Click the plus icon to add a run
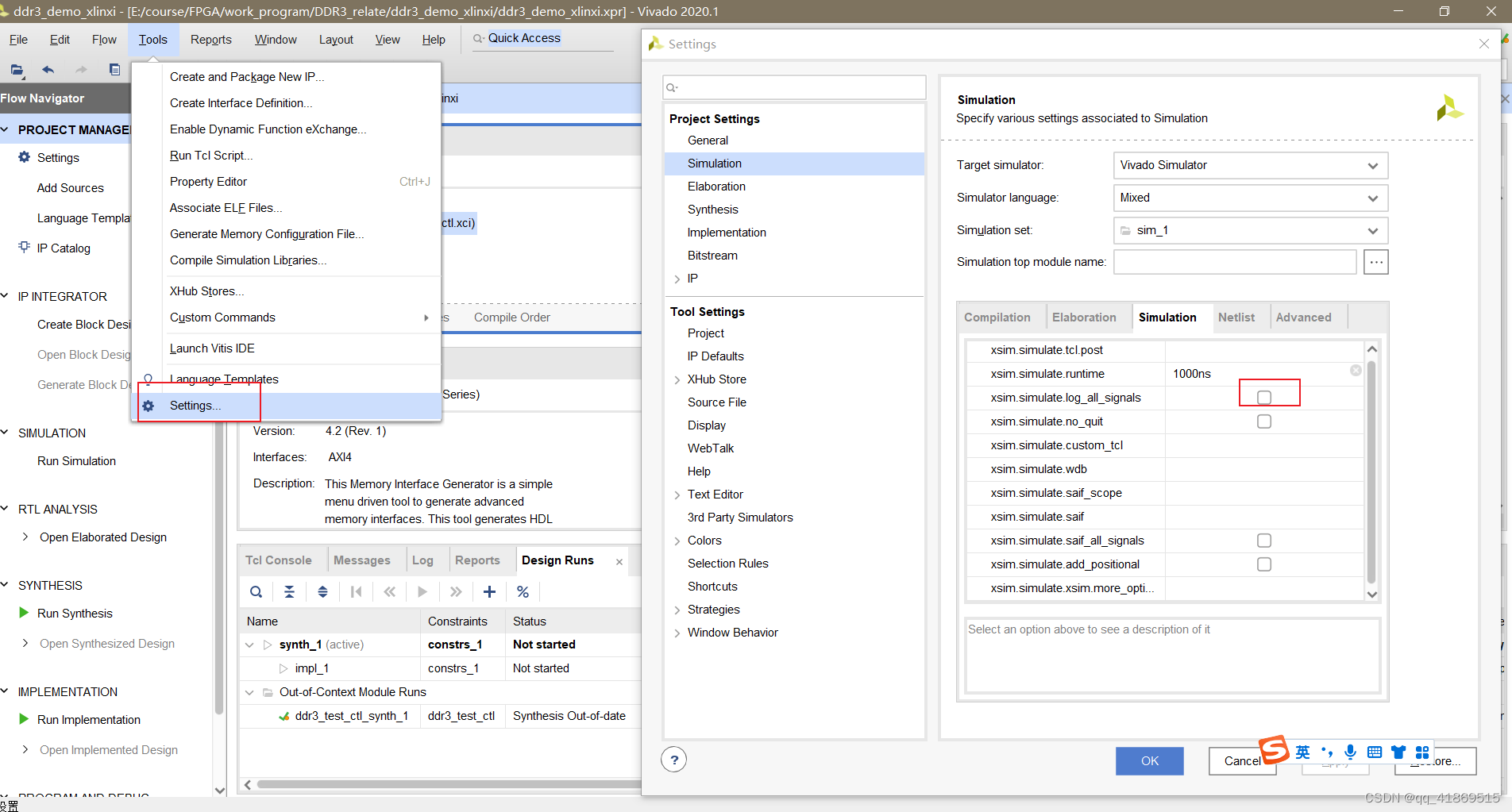 (489, 591)
